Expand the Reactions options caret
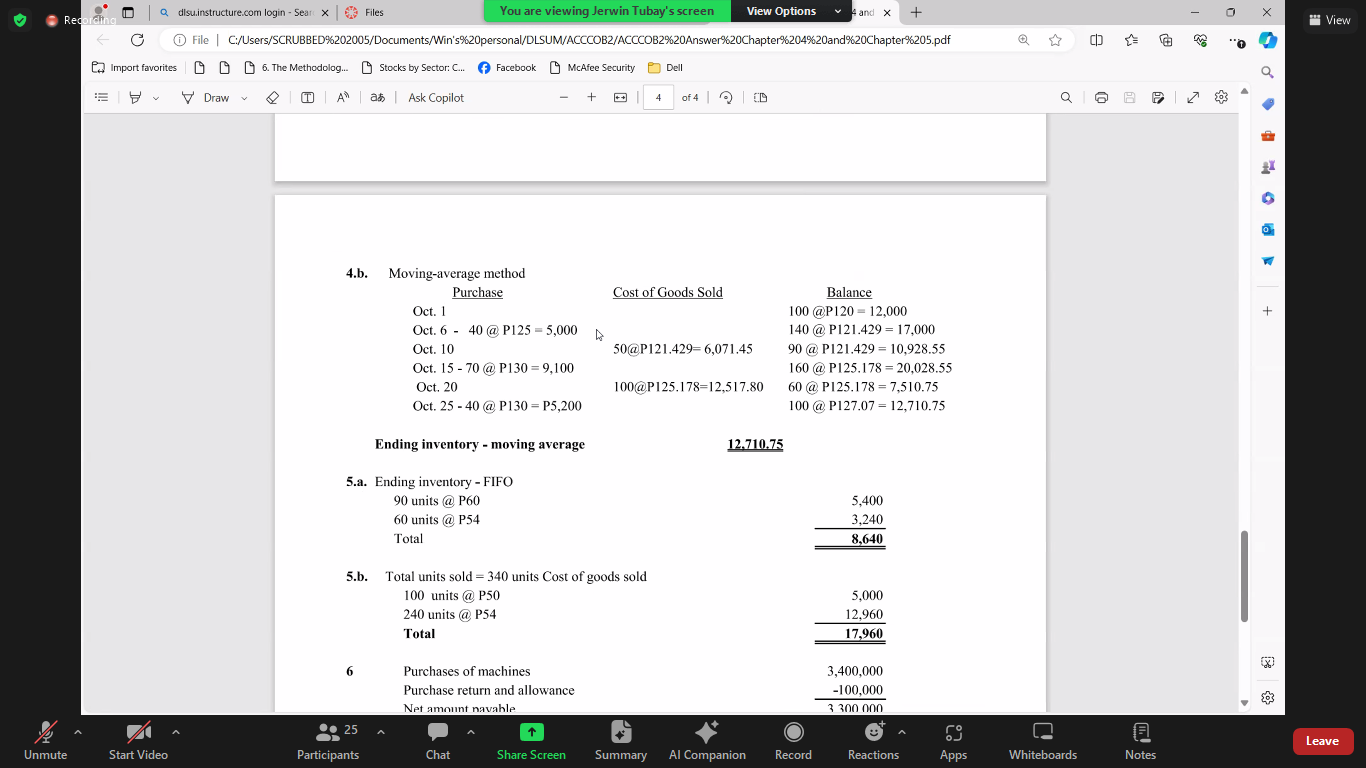The height and width of the screenshot is (768, 1366). tap(902, 732)
